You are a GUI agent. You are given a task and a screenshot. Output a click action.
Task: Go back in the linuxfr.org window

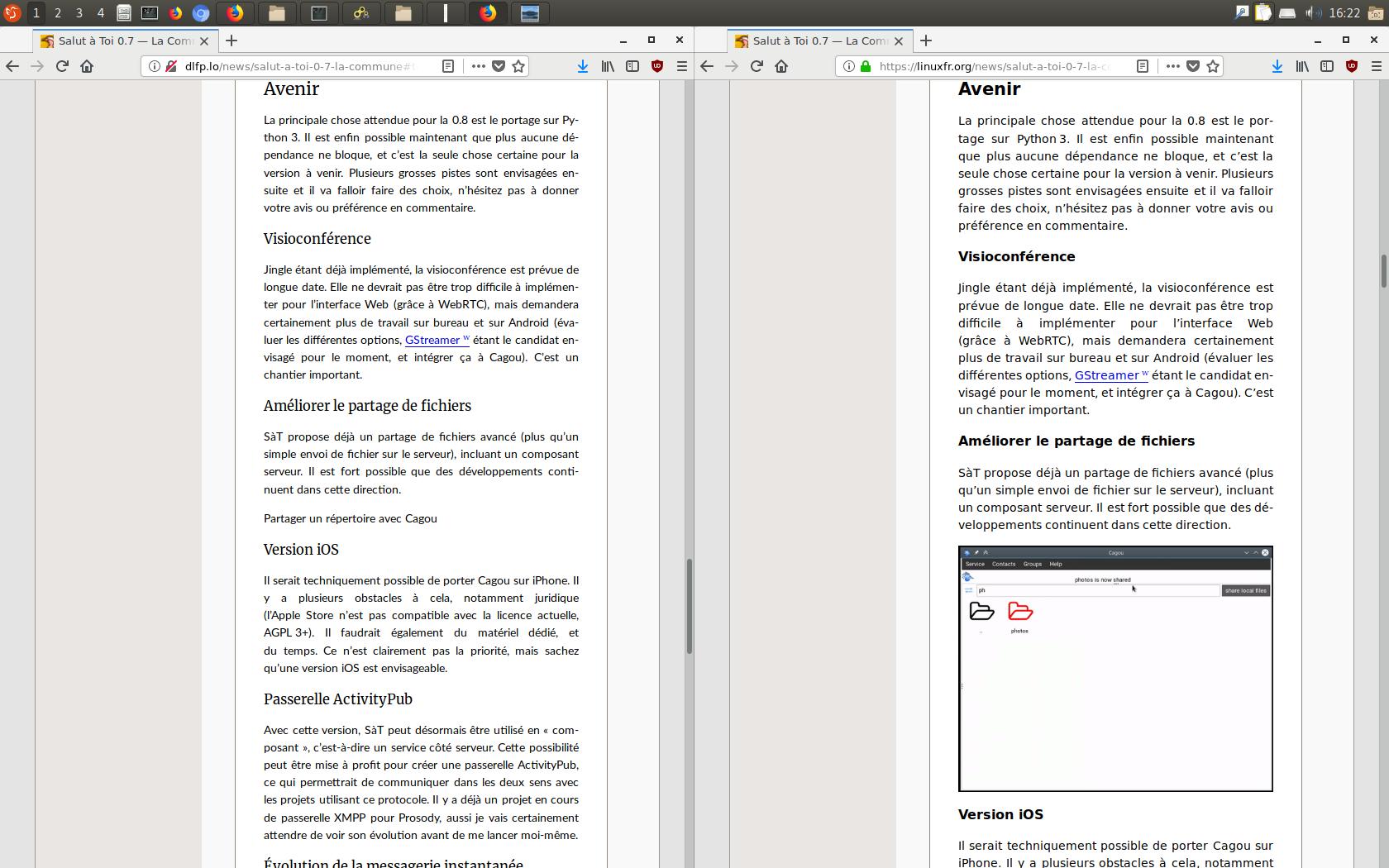(x=707, y=66)
